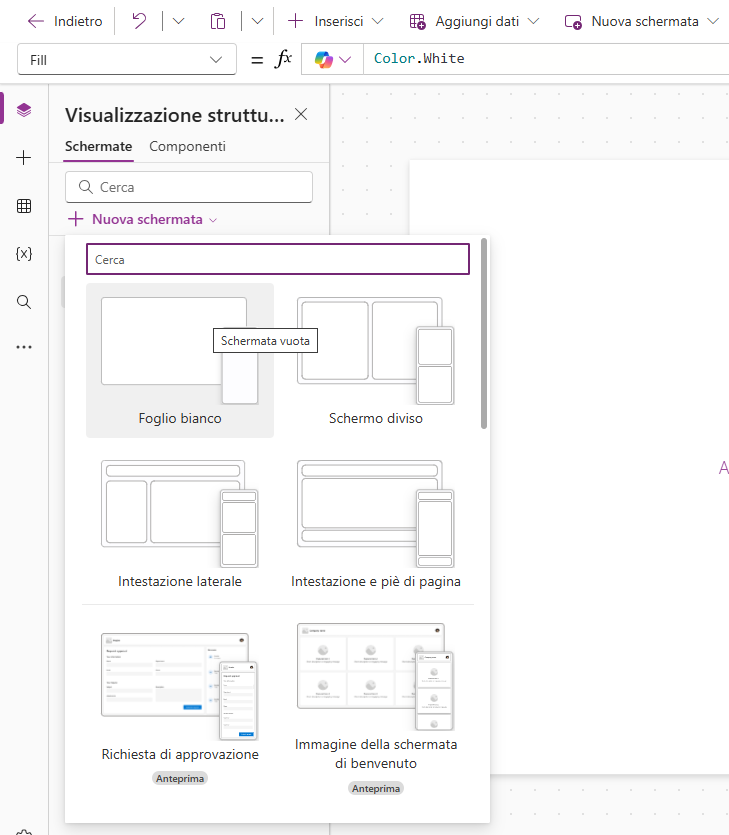
Task: Select the Intestazione laterale template
Action: tap(180, 523)
